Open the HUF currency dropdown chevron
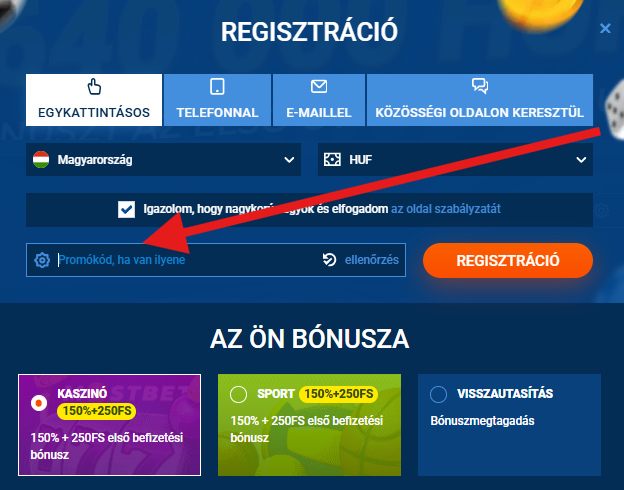Image resolution: width=624 pixels, height=490 pixels. point(581,160)
